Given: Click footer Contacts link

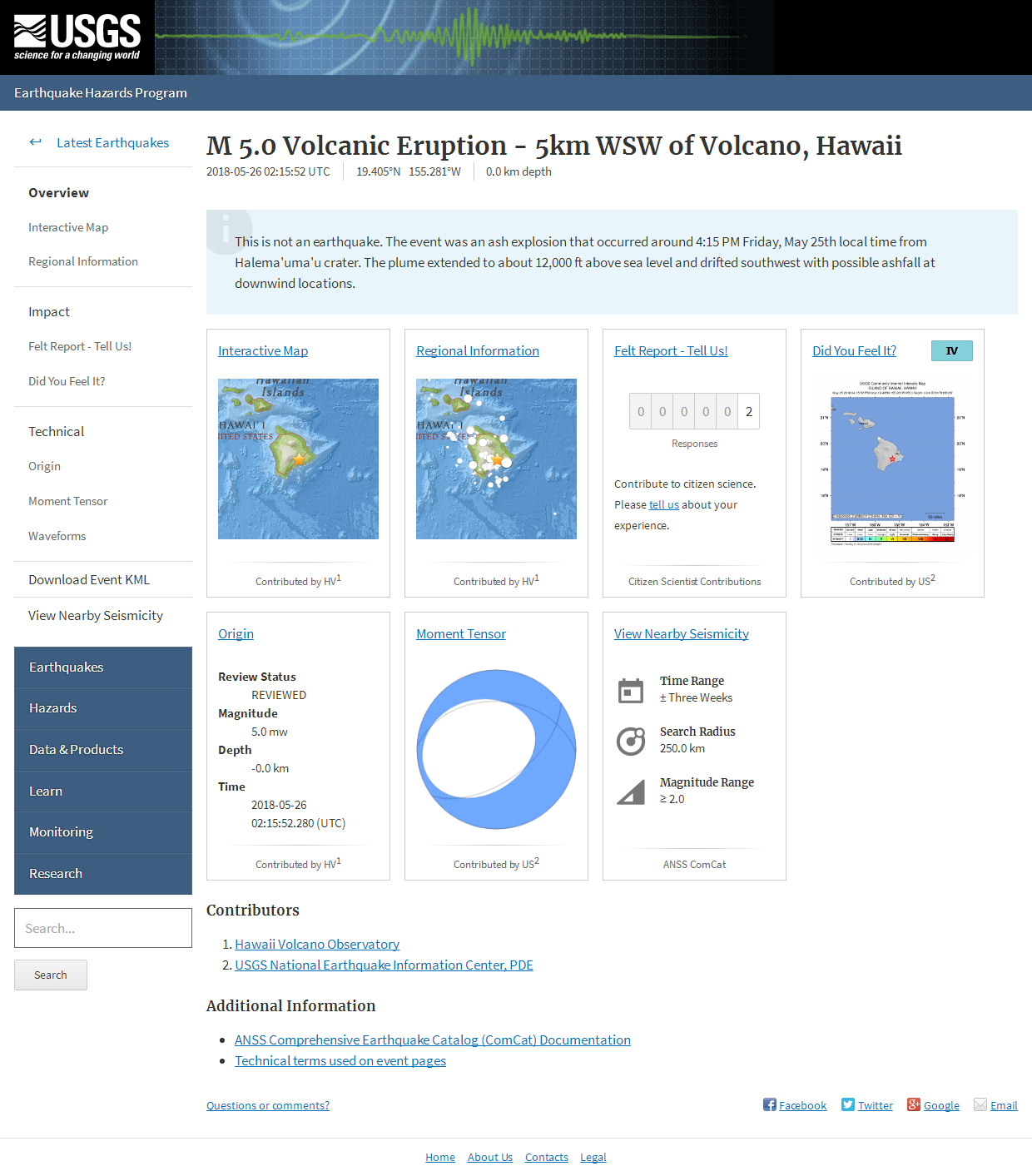Looking at the screenshot, I should coord(547,1157).
